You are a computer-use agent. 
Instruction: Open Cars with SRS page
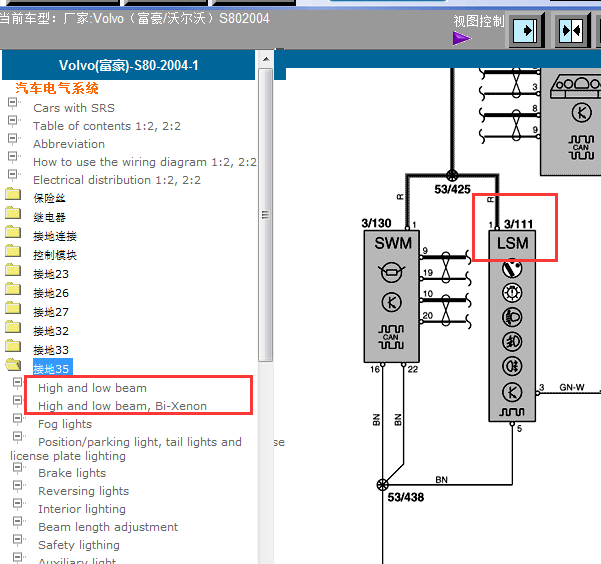tap(74, 108)
